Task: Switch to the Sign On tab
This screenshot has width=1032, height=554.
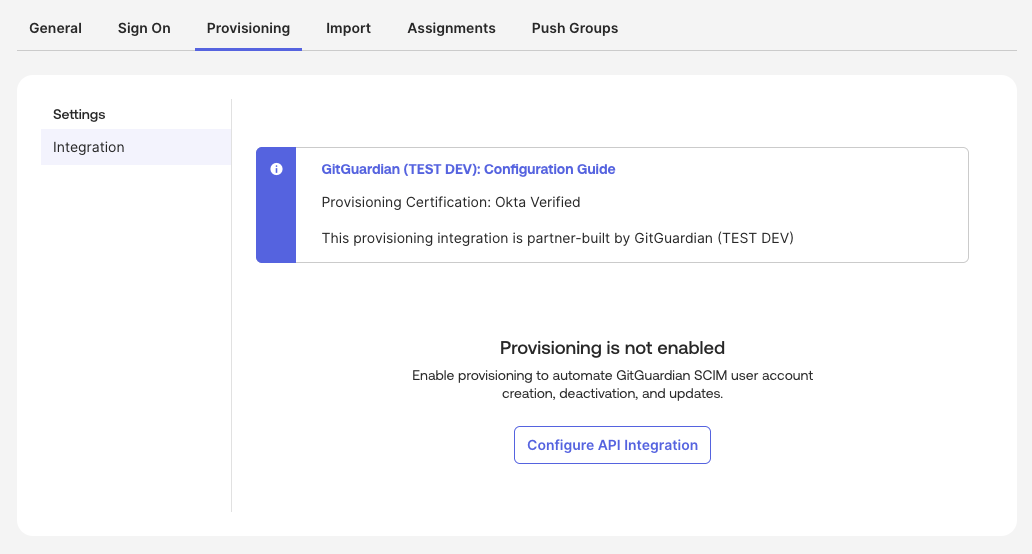Action: (x=144, y=28)
